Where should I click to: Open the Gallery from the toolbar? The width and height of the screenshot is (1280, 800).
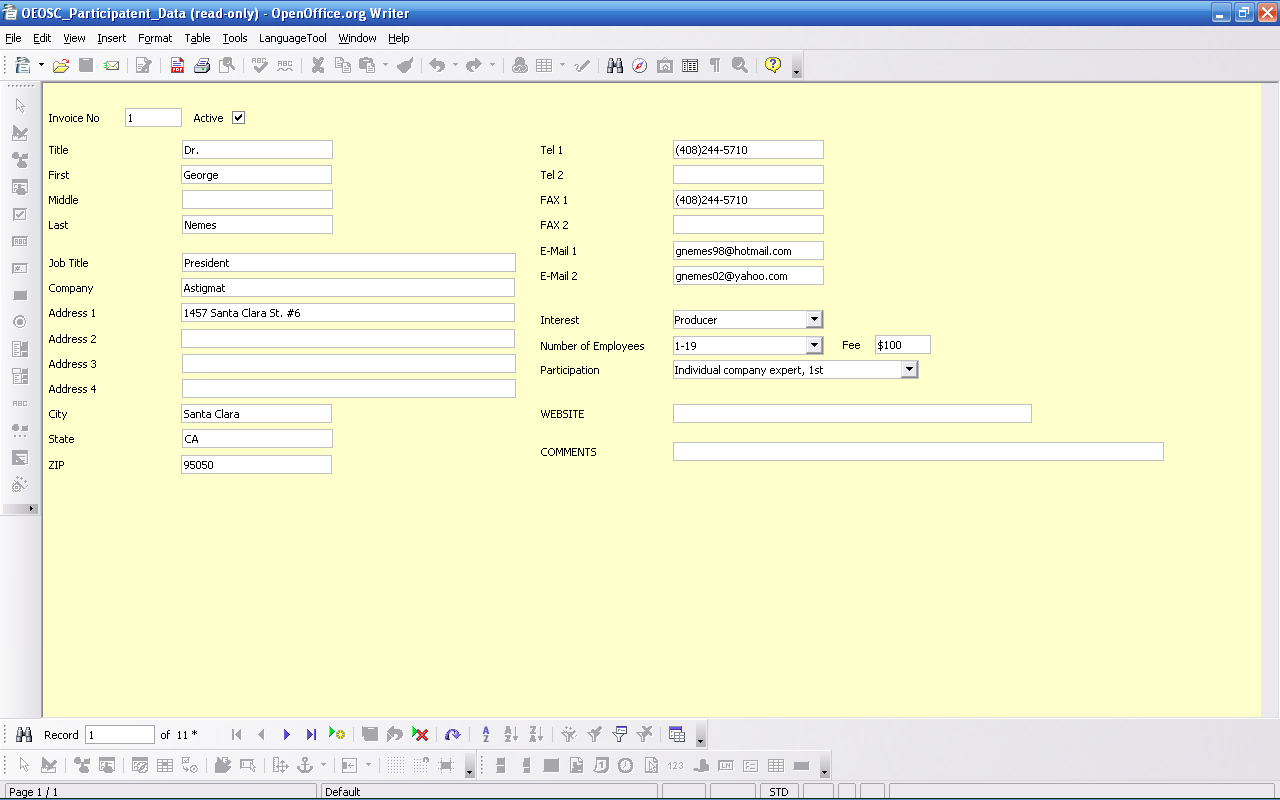(665, 64)
